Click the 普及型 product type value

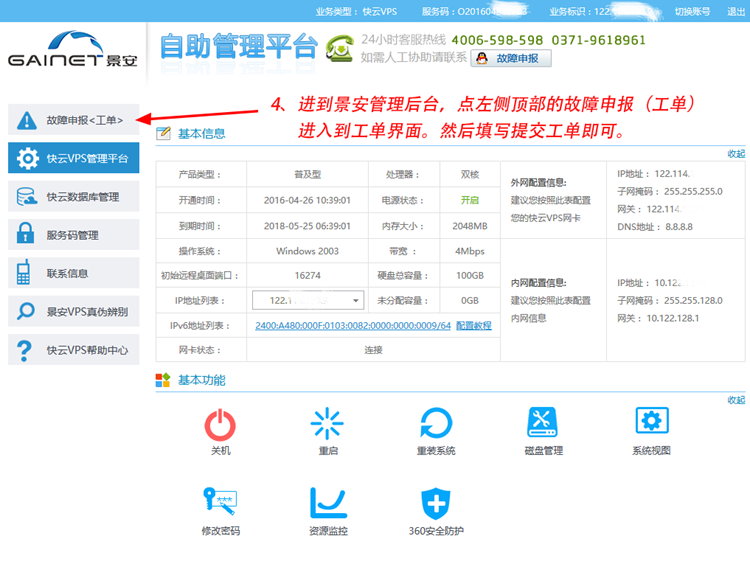[x=307, y=174]
